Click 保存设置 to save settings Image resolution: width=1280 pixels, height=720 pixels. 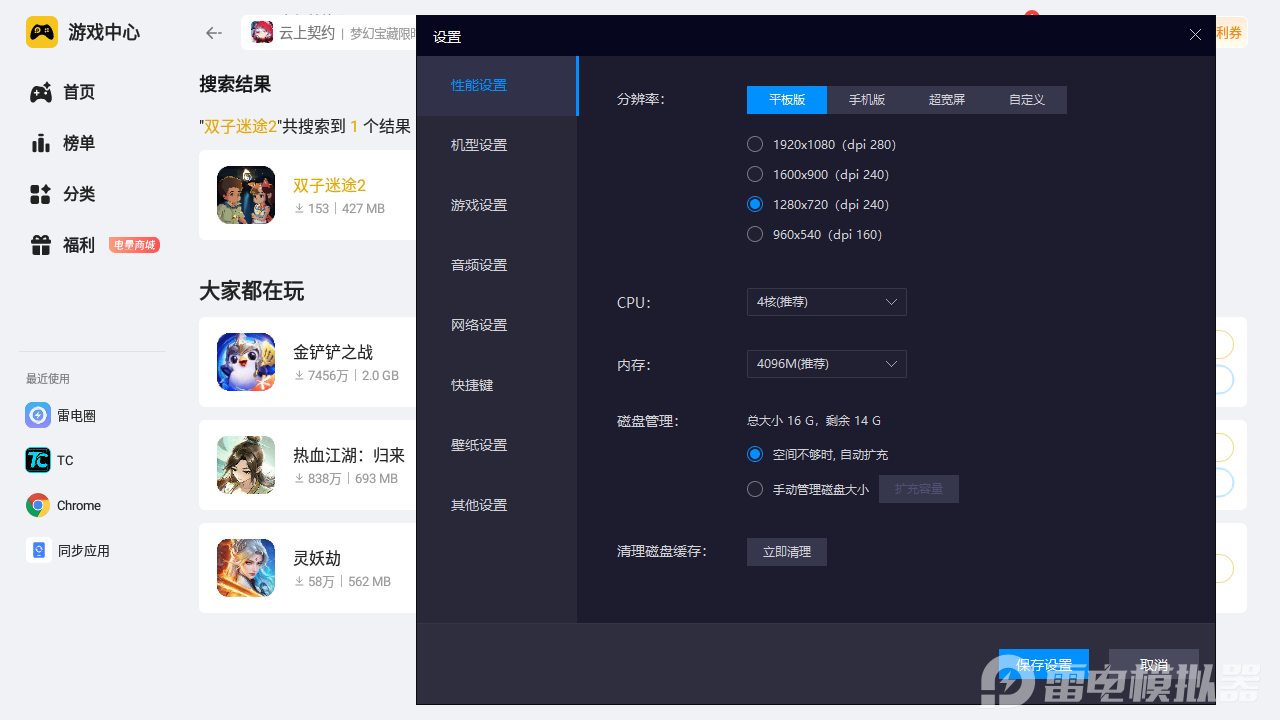click(1044, 665)
